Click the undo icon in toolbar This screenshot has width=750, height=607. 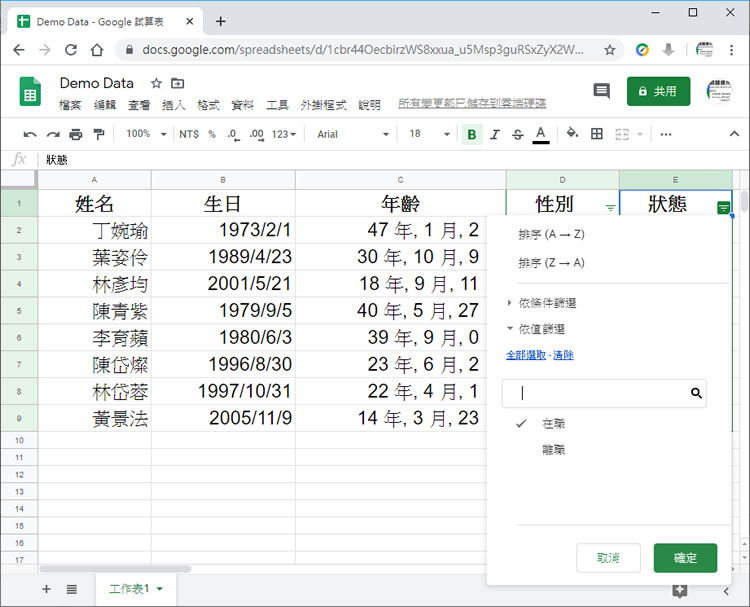click(30, 134)
